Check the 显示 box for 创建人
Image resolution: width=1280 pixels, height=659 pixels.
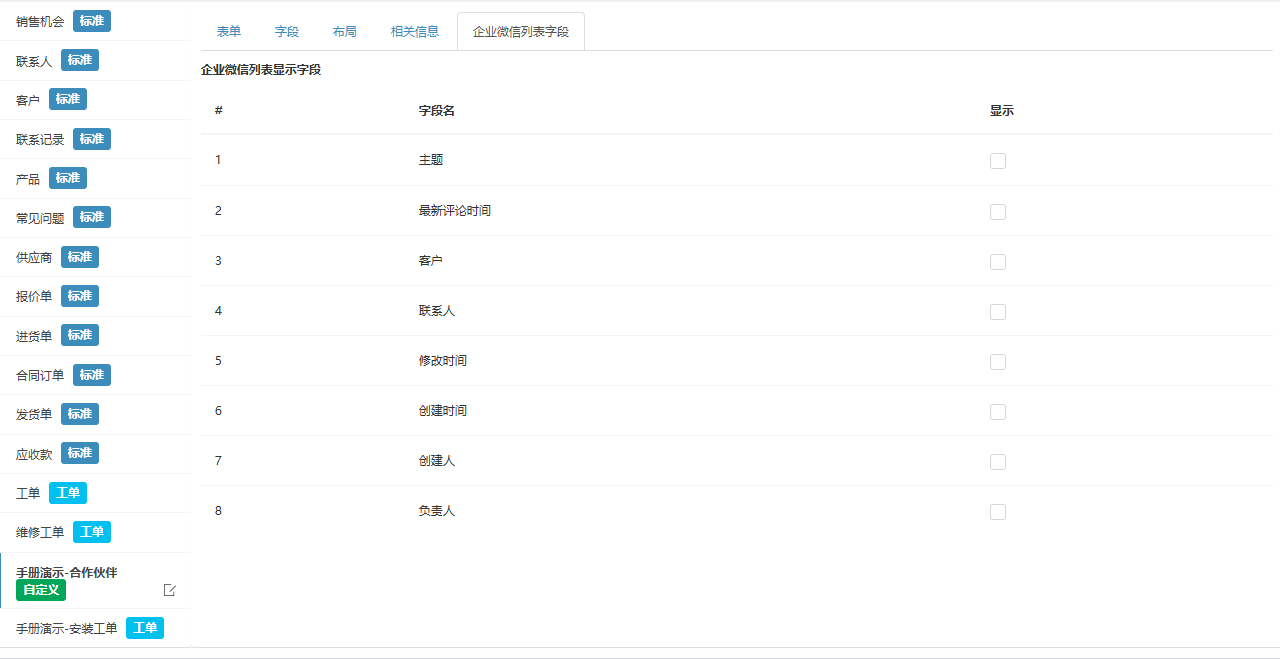click(x=998, y=462)
